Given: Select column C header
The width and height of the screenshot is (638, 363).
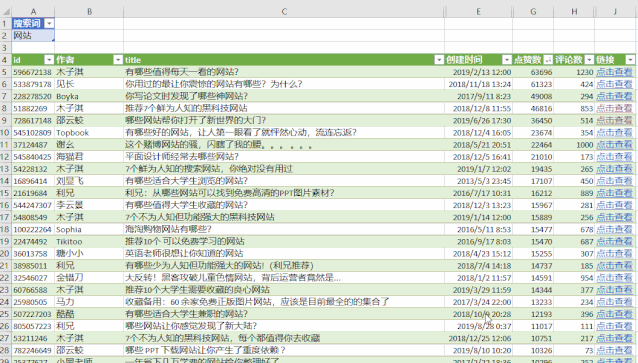Looking at the screenshot, I should 284,12.
